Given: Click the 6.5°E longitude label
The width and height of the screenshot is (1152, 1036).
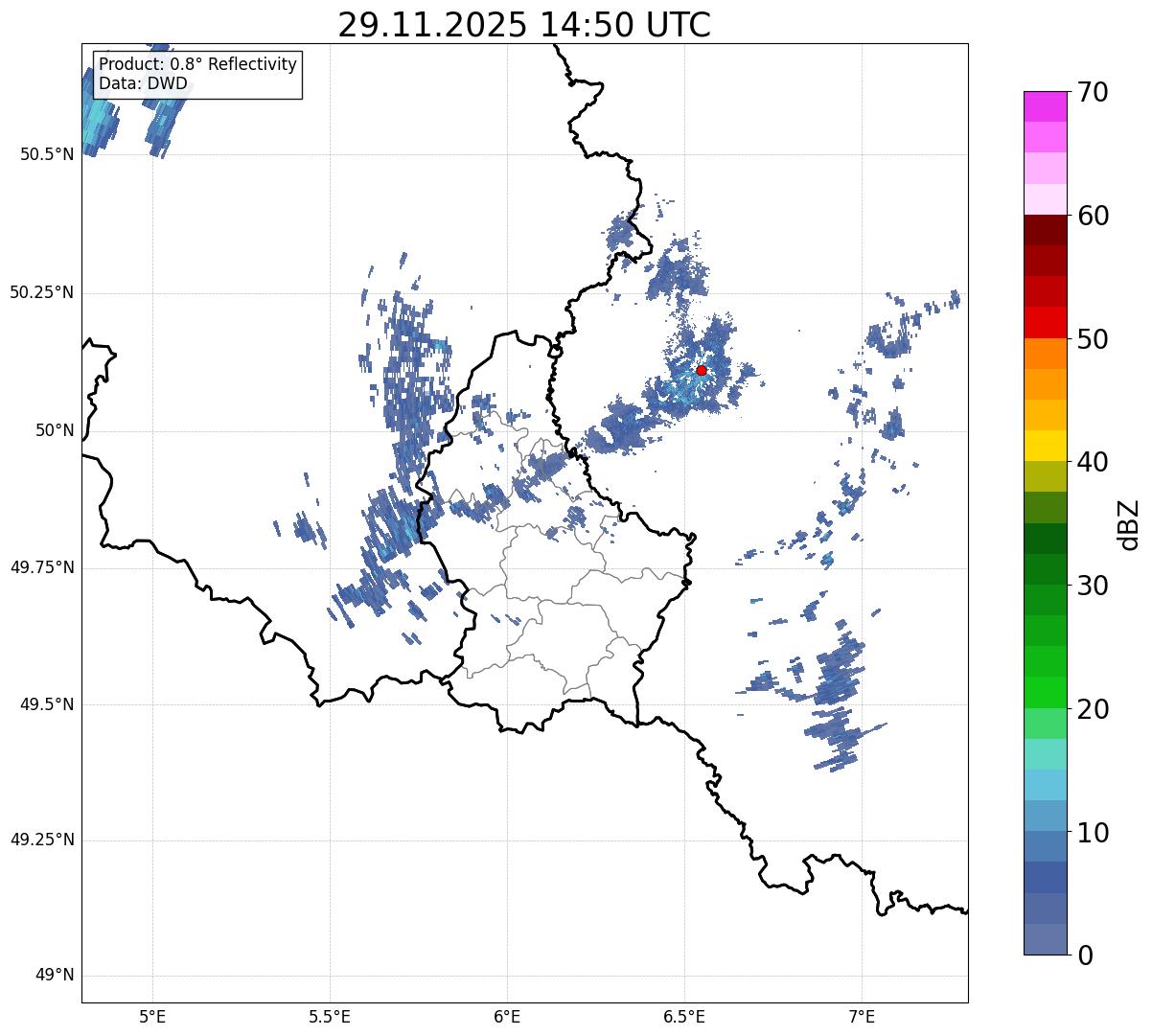Looking at the screenshot, I should point(684,1017).
